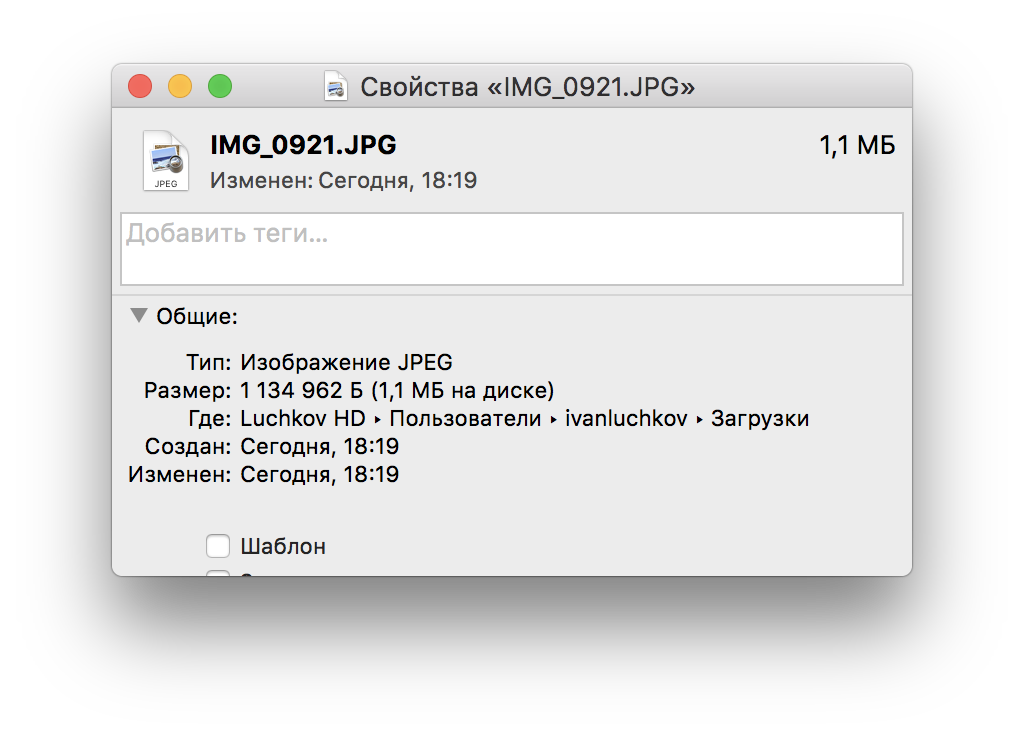1024x736 pixels.
Task: Click Пользователи in the file path
Action: click(x=465, y=419)
